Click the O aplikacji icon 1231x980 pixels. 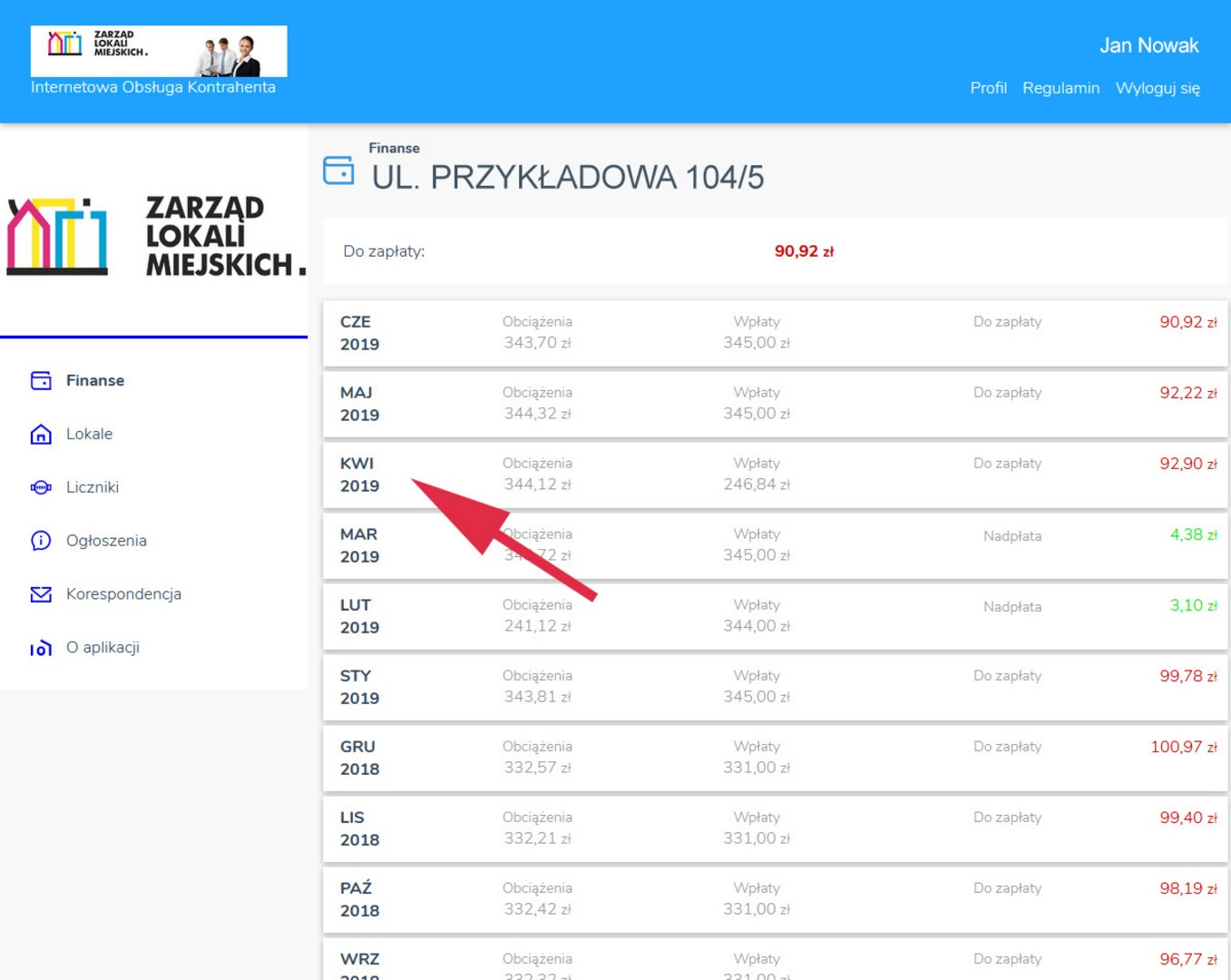click(x=41, y=648)
